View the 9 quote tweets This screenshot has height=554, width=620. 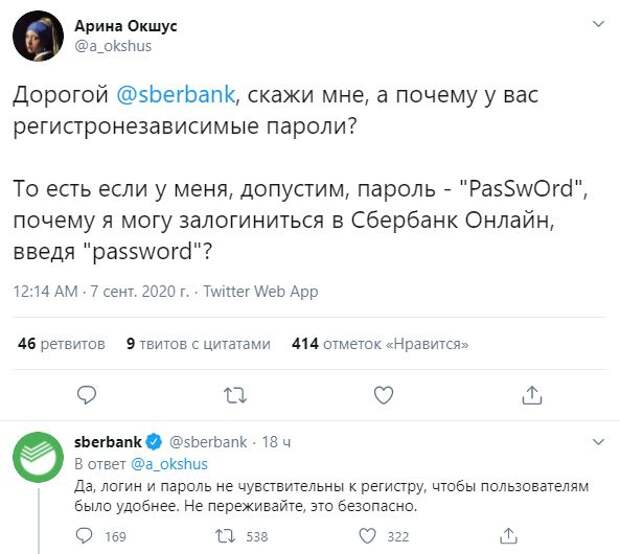[198, 344]
